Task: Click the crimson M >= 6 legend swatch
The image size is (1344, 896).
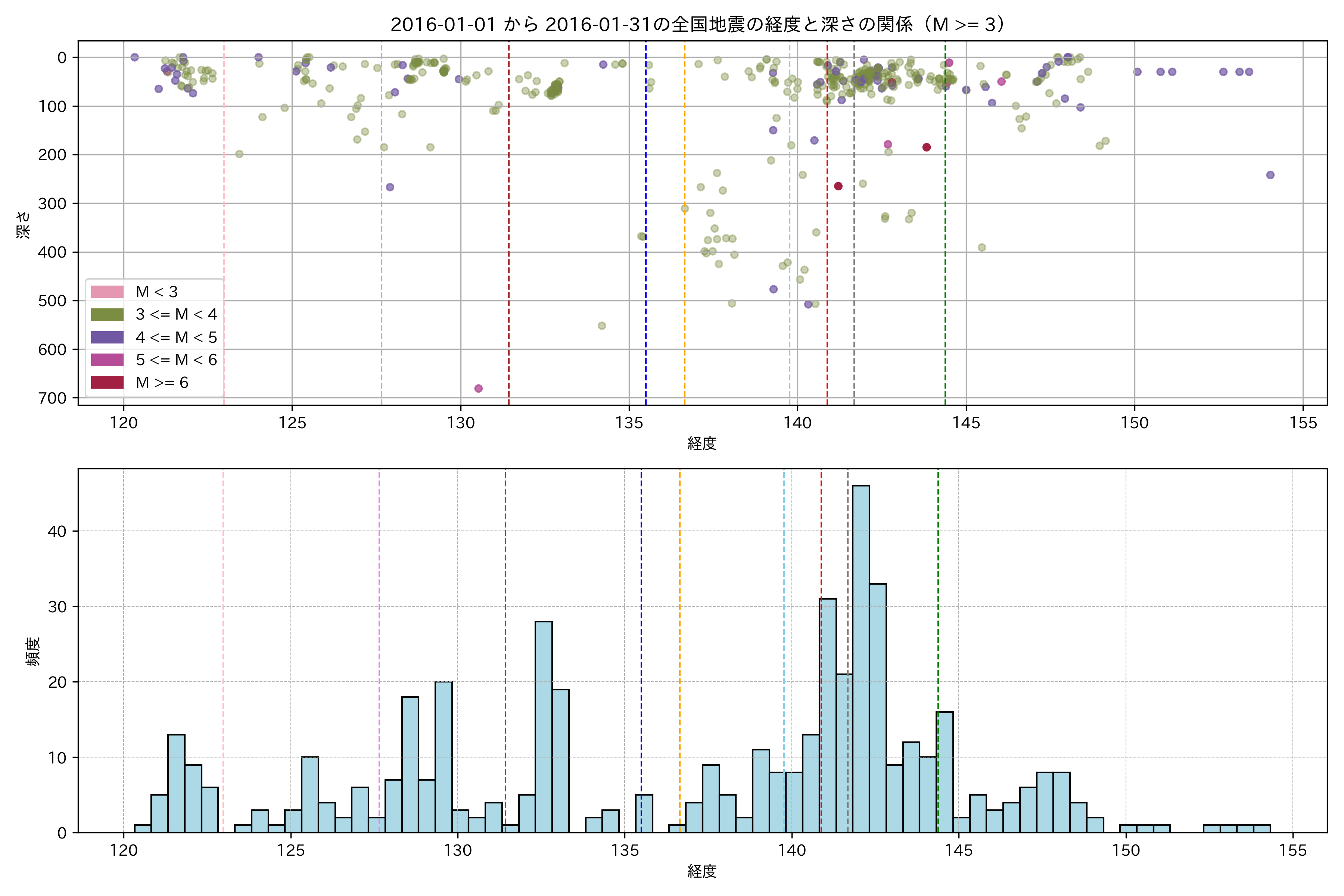Action: tap(107, 382)
